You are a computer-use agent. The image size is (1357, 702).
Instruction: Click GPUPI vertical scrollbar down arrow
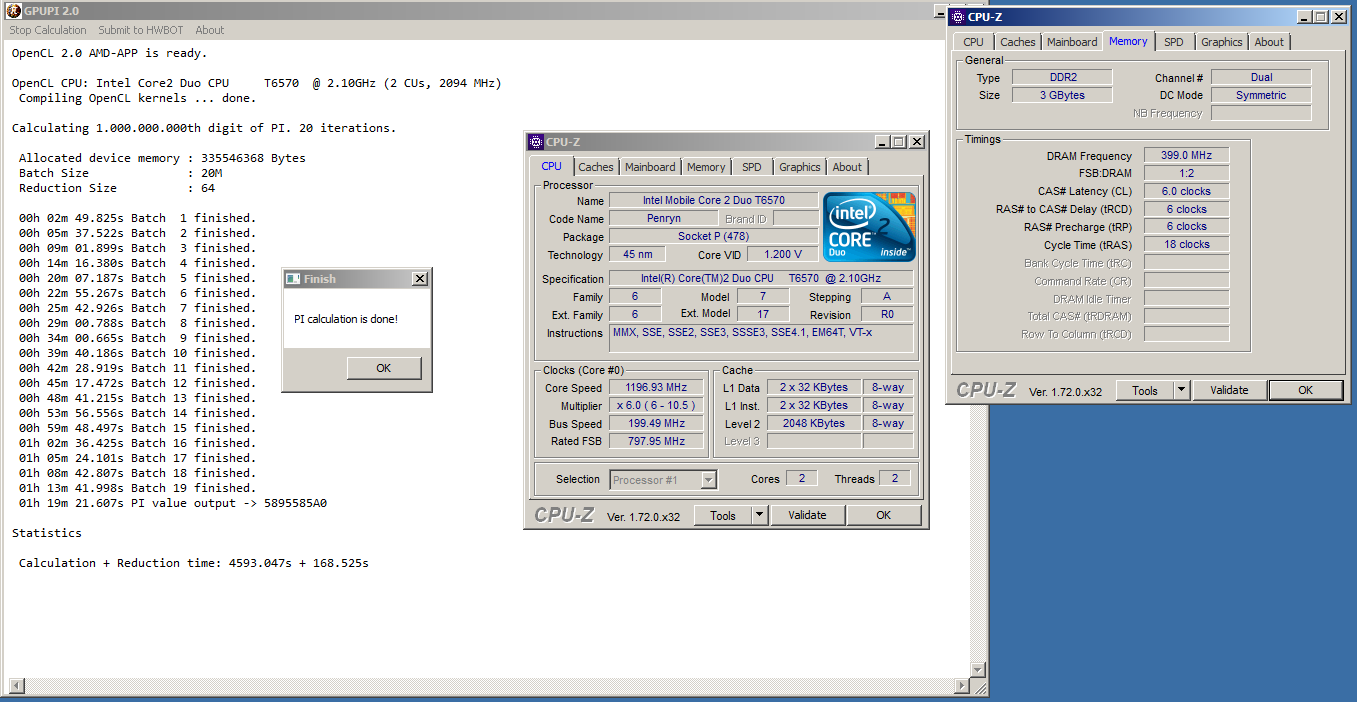[x=979, y=669]
